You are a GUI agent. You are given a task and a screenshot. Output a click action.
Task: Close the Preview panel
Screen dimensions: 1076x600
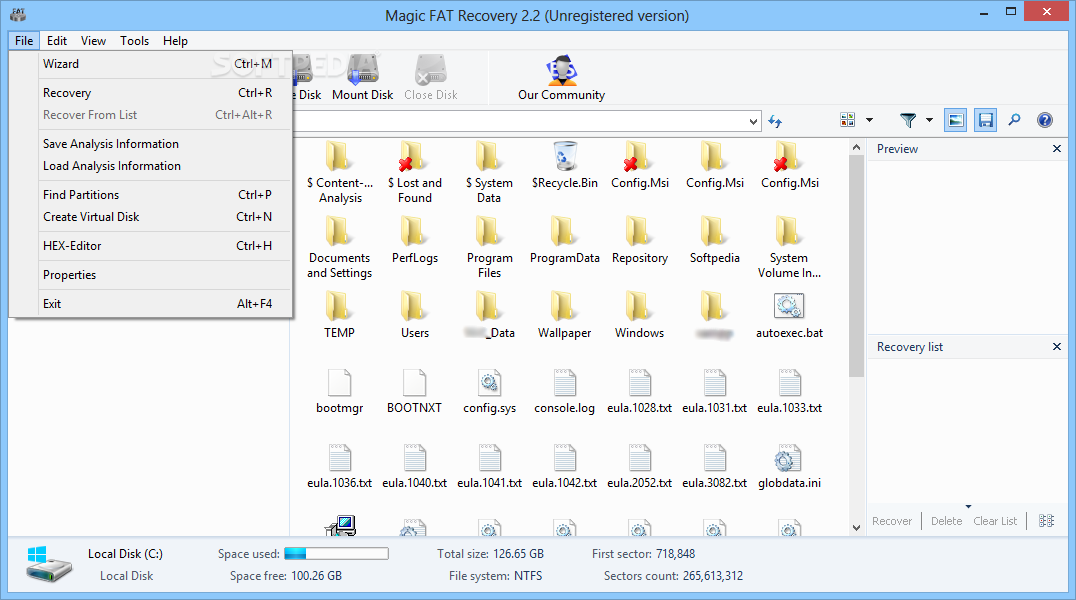click(x=1057, y=148)
